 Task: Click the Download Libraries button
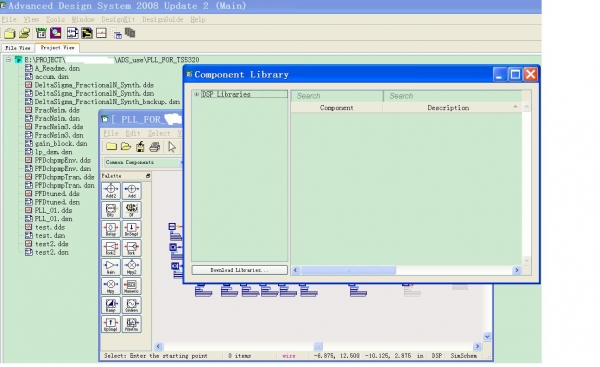[240, 270]
